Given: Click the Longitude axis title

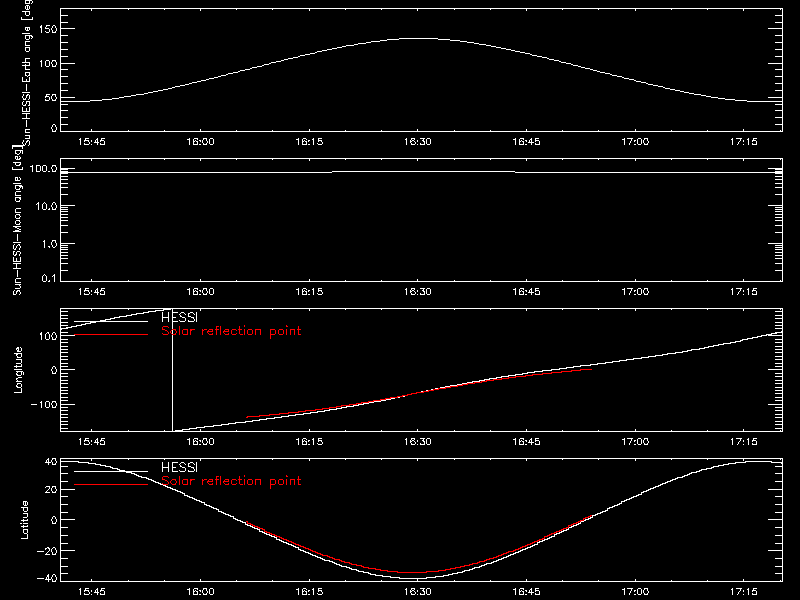Looking at the screenshot, I should pyautogui.click(x=18, y=370).
